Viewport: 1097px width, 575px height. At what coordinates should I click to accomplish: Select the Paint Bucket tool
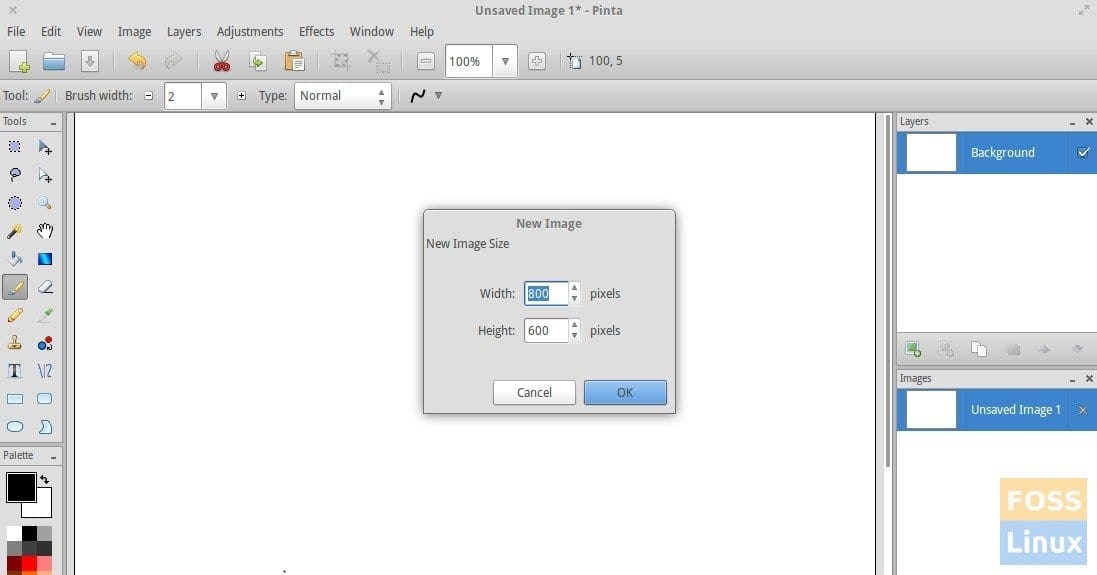click(15, 259)
